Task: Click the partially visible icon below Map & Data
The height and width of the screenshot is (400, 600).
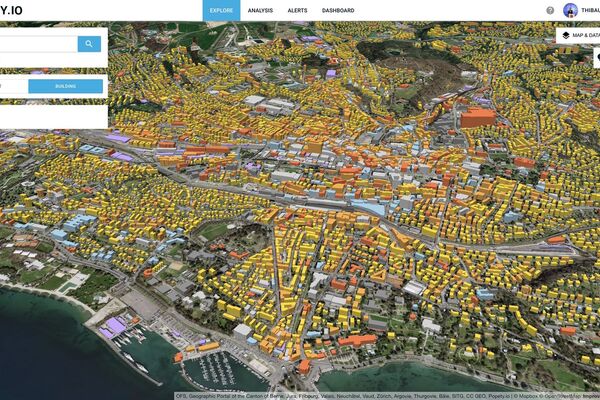Action: (x=597, y=58)
